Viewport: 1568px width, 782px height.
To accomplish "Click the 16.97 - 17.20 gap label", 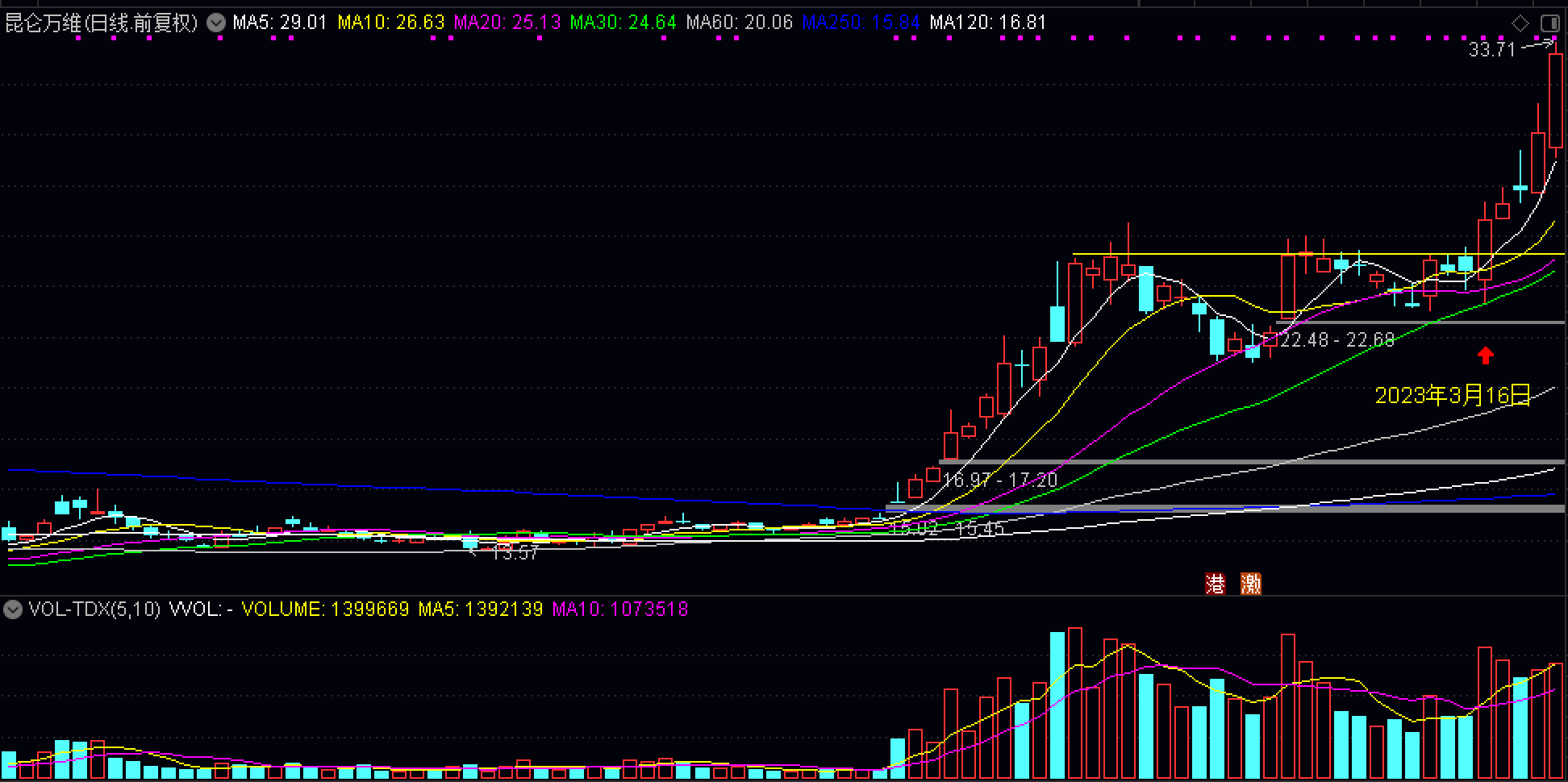I will click(x=999, y=480).
